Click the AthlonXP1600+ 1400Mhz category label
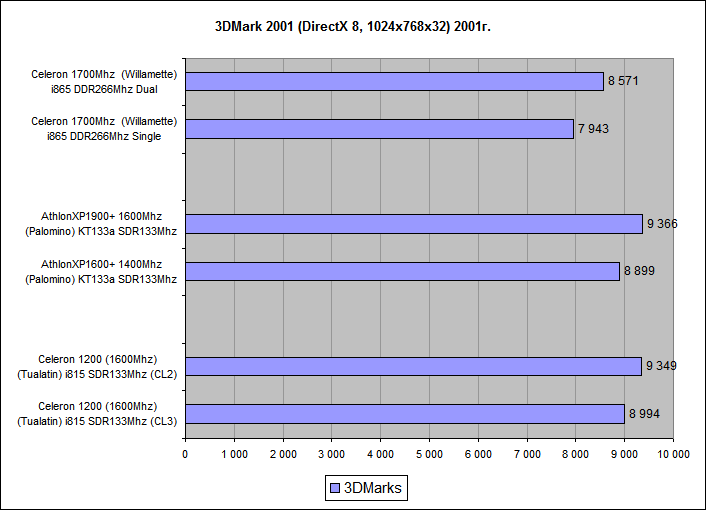This screenshot has width=706, height=510. tap(101, 271)
